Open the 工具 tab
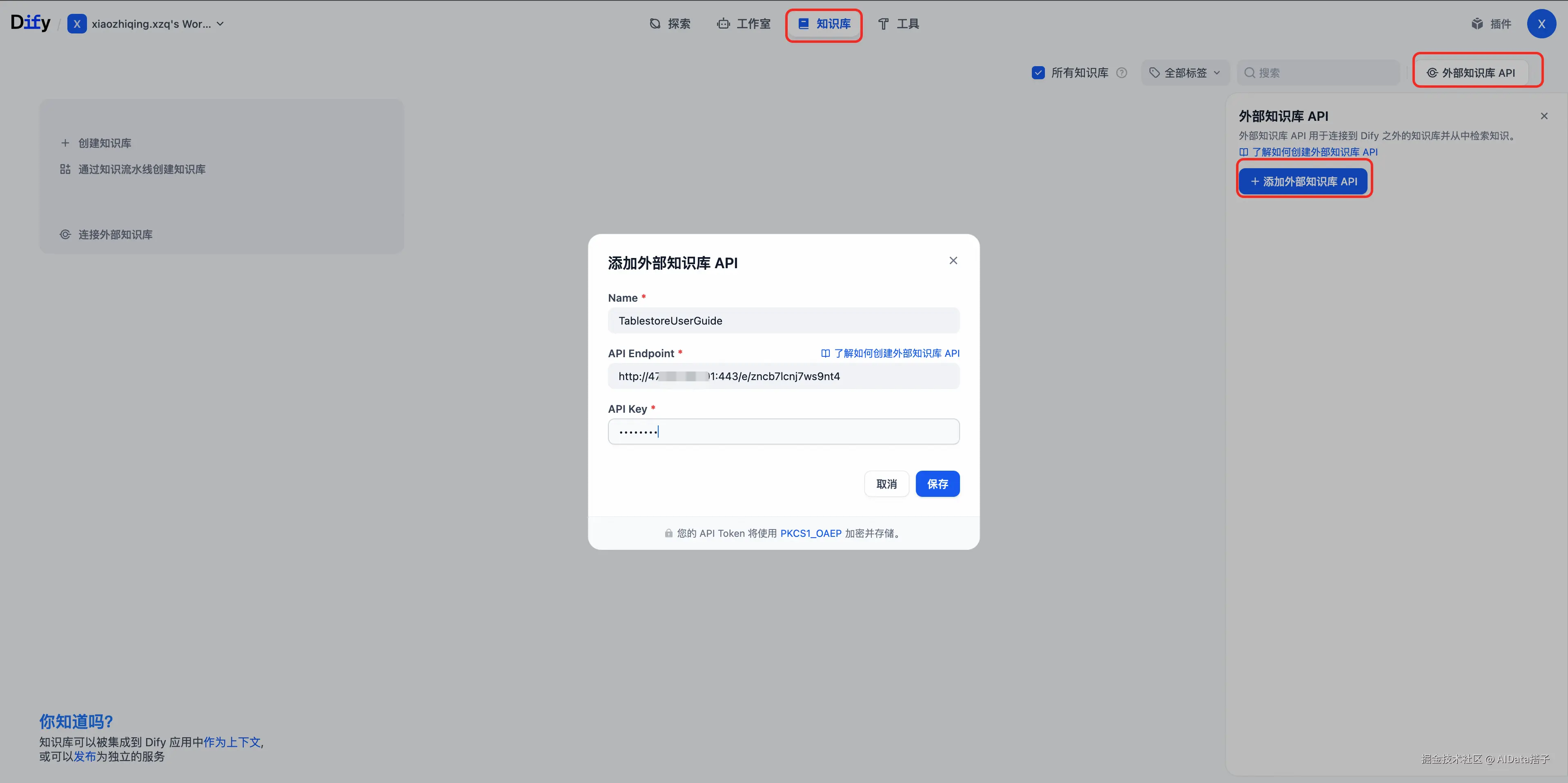The width and height of the screenshot is (1568, 783). click(x=898, y=24)
